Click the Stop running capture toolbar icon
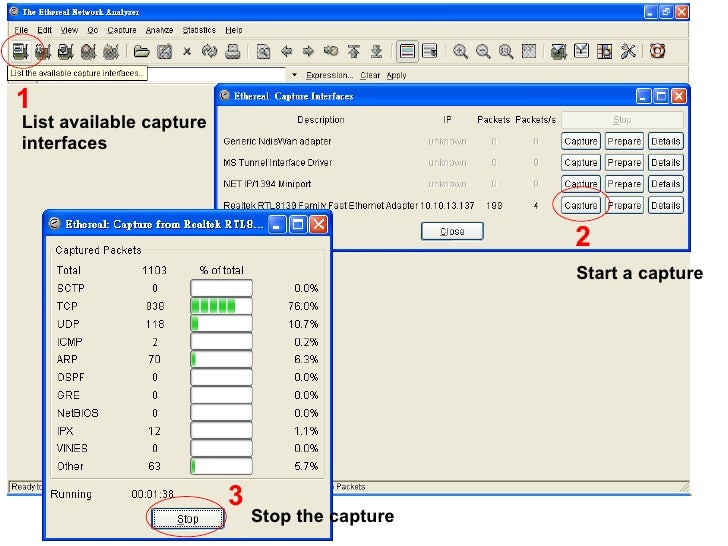The image size is (728, 546). pos(88,51)
